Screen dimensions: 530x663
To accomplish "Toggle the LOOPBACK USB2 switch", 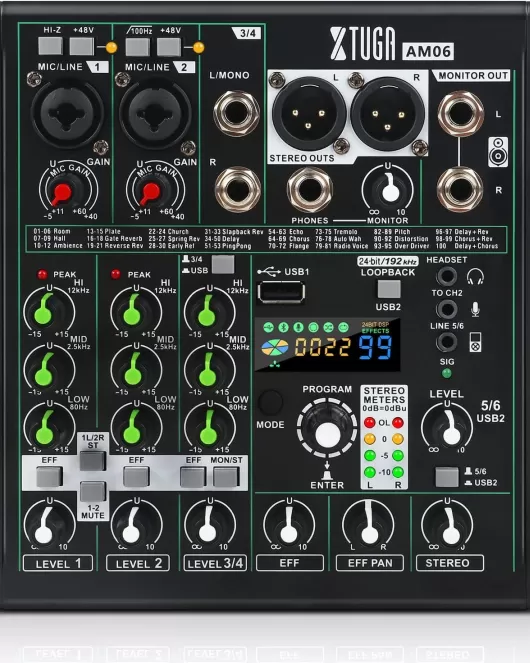I will pos(389,290).
